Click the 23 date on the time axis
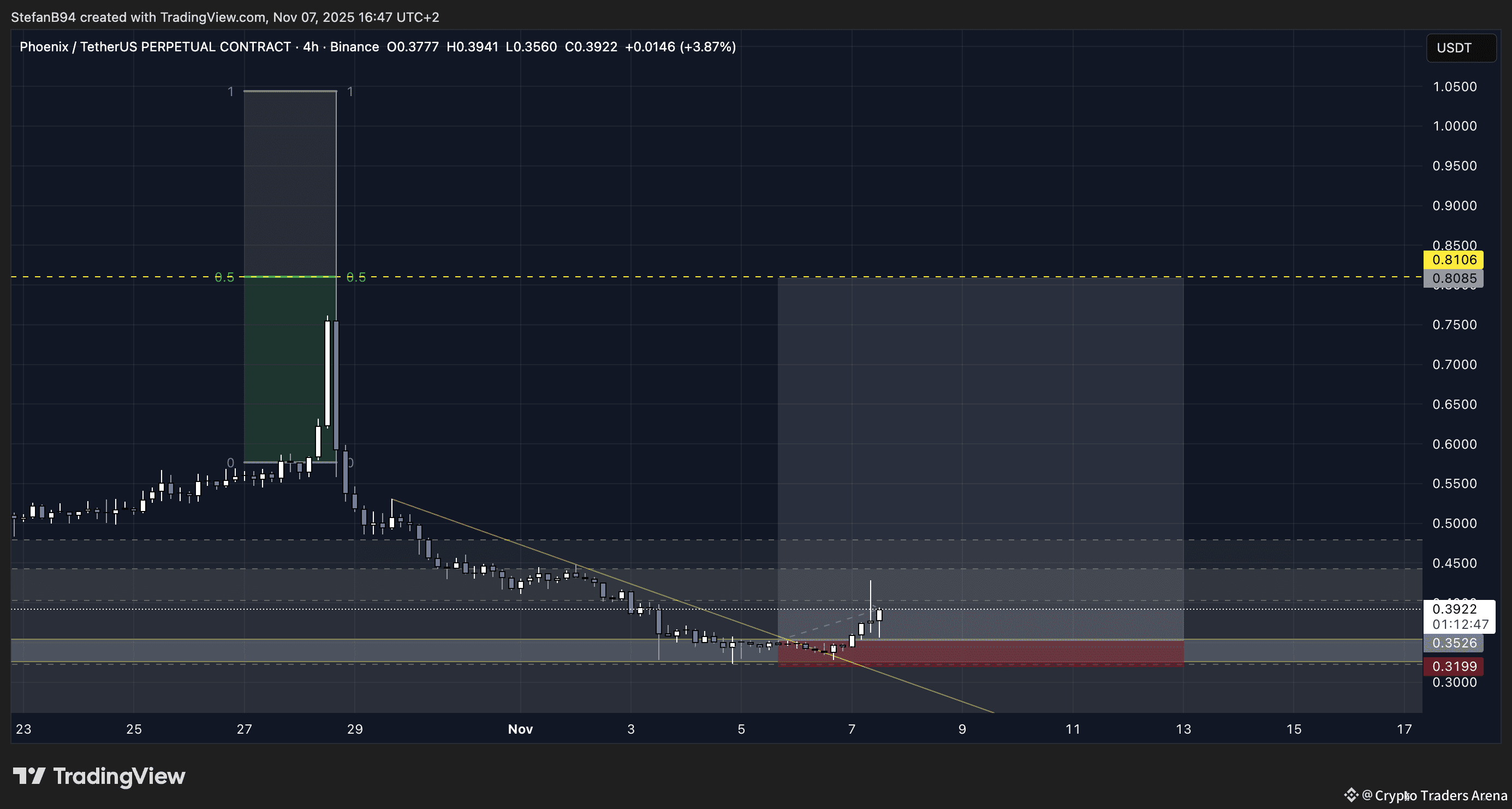Viewport: 1512px width, 809px height. pyautogui.click(x=23, y=729)
